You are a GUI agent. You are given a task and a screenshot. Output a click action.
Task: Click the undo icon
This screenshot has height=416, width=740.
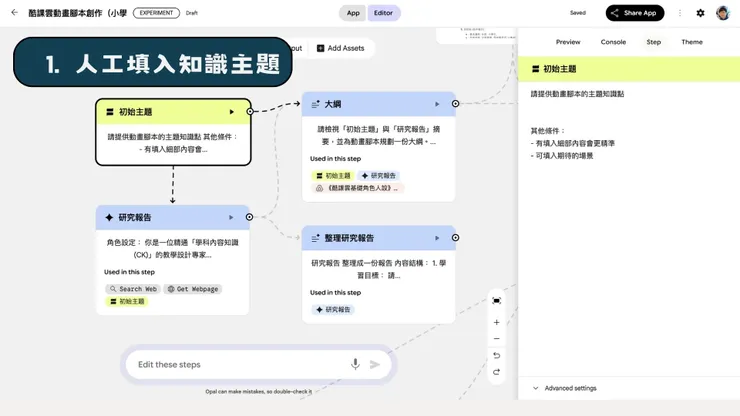[x=496, y=356]
